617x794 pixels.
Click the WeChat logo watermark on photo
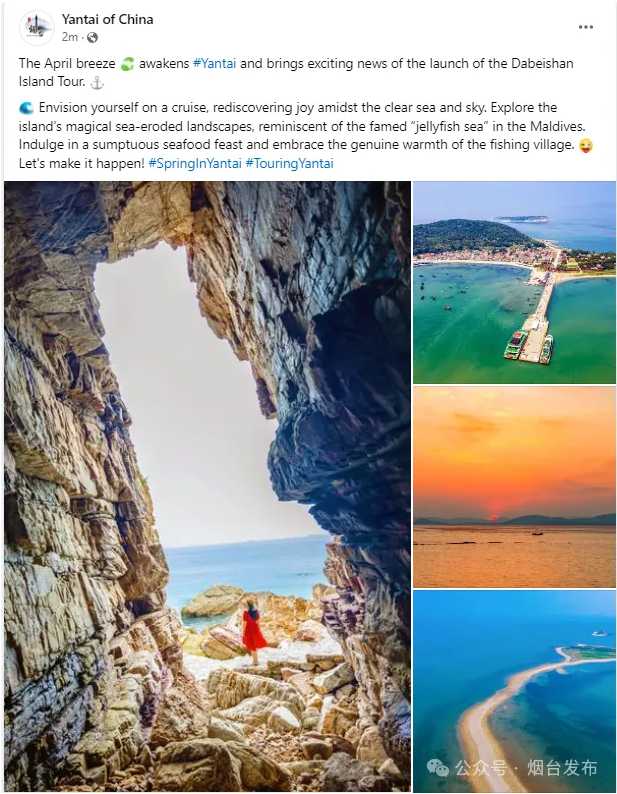438,768
